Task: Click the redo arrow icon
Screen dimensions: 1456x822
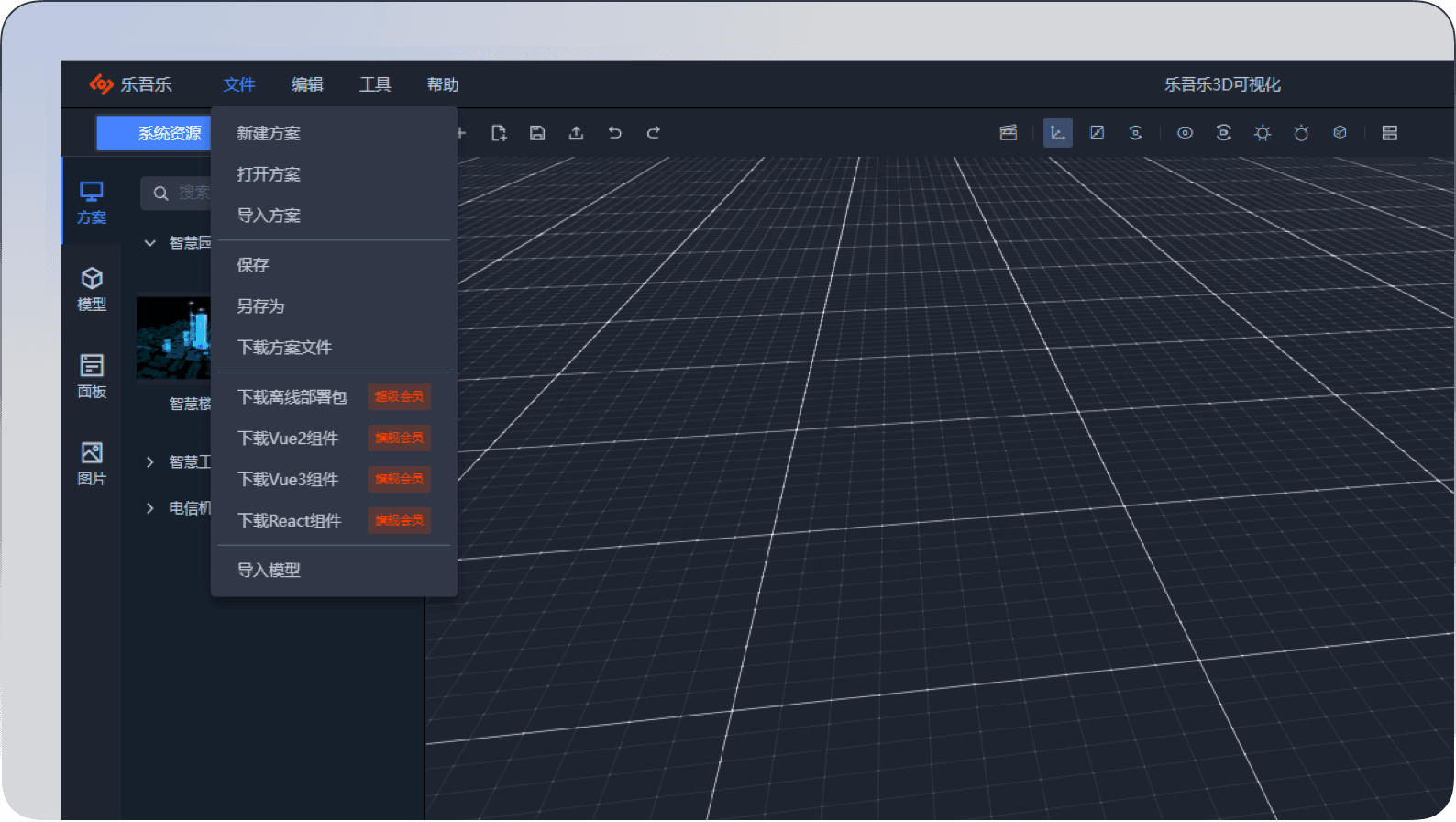Action: click(654, 133)
